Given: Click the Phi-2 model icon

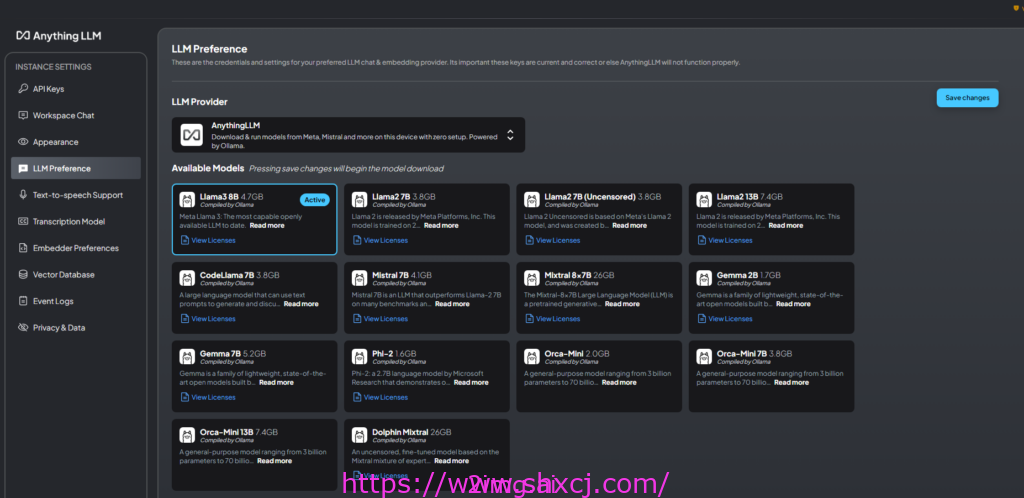Looking at the screenshot, I should (x=360, y=356).
